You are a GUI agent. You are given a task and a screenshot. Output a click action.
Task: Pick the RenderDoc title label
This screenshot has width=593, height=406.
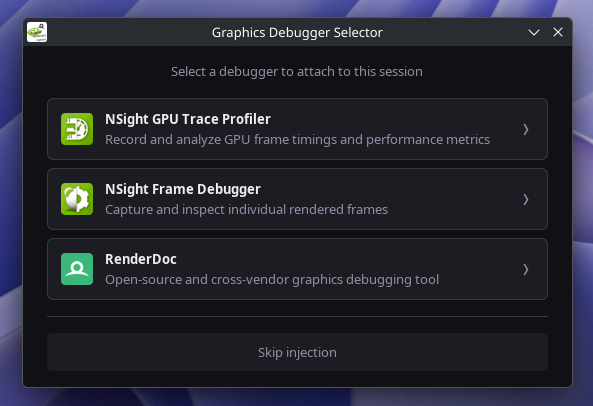[141, 259]
